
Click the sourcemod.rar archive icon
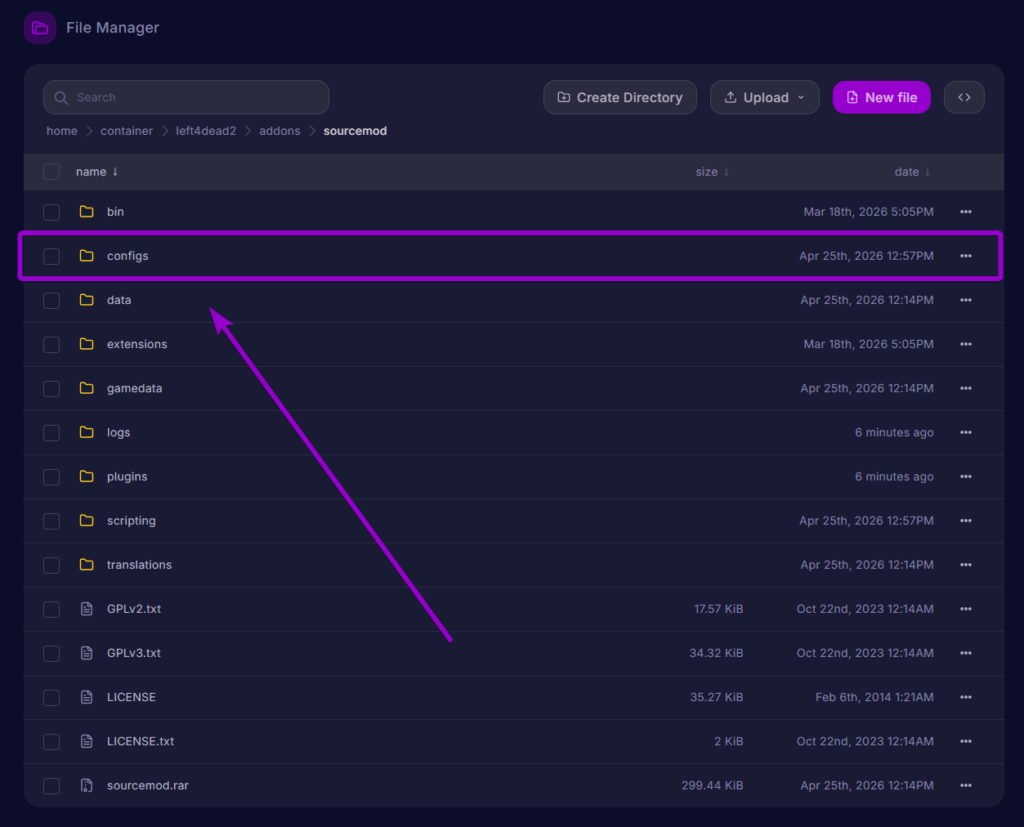[87, 785]
